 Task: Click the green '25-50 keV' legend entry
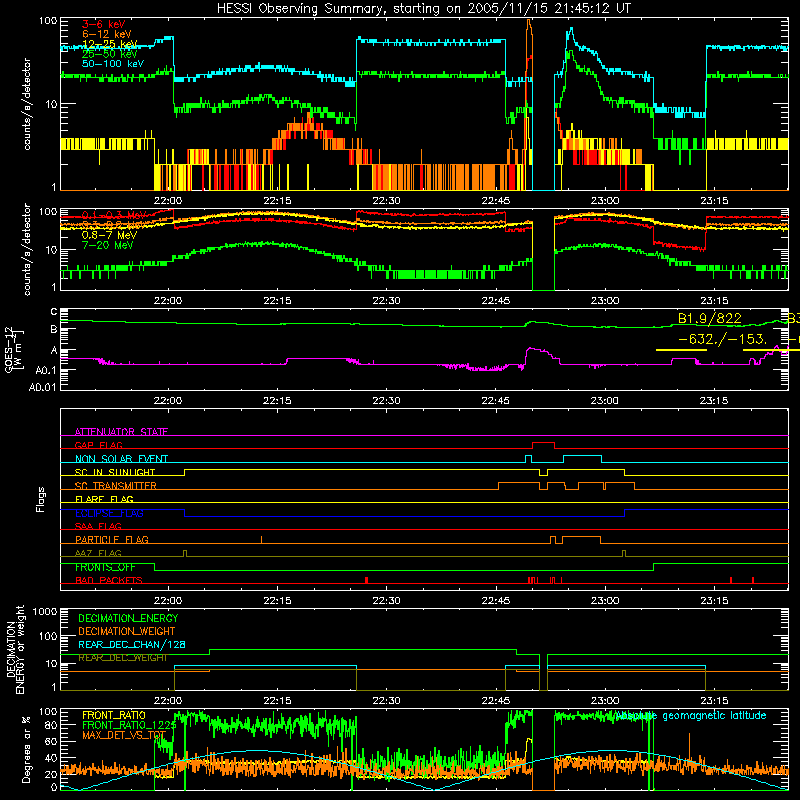(x=110, y=54)
